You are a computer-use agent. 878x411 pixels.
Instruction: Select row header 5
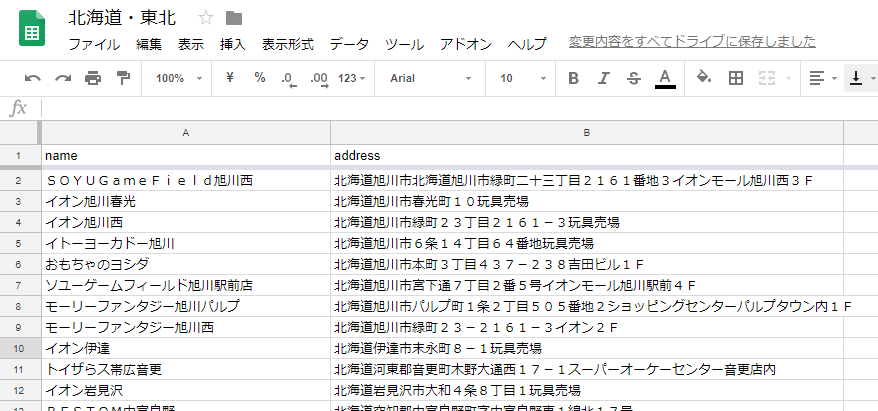click(20, 244)
